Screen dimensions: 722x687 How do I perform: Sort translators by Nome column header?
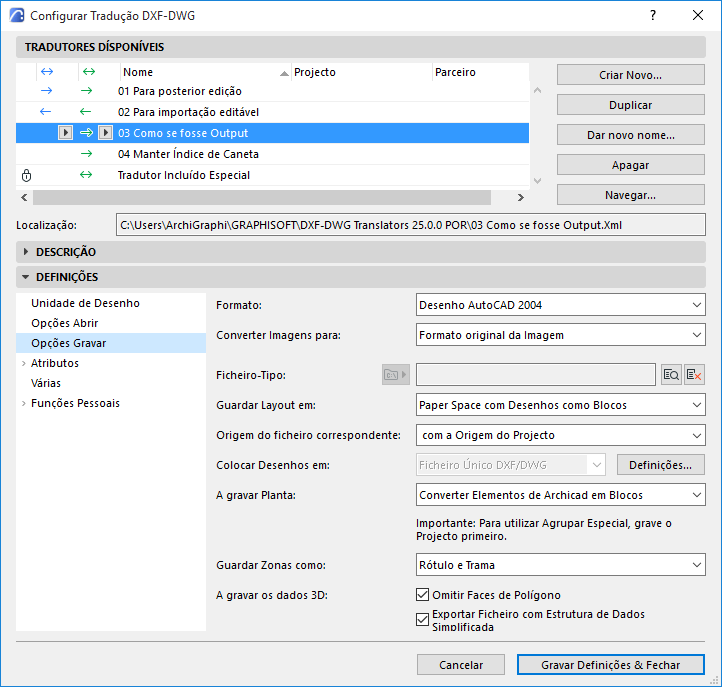click(x=205, y=72)
